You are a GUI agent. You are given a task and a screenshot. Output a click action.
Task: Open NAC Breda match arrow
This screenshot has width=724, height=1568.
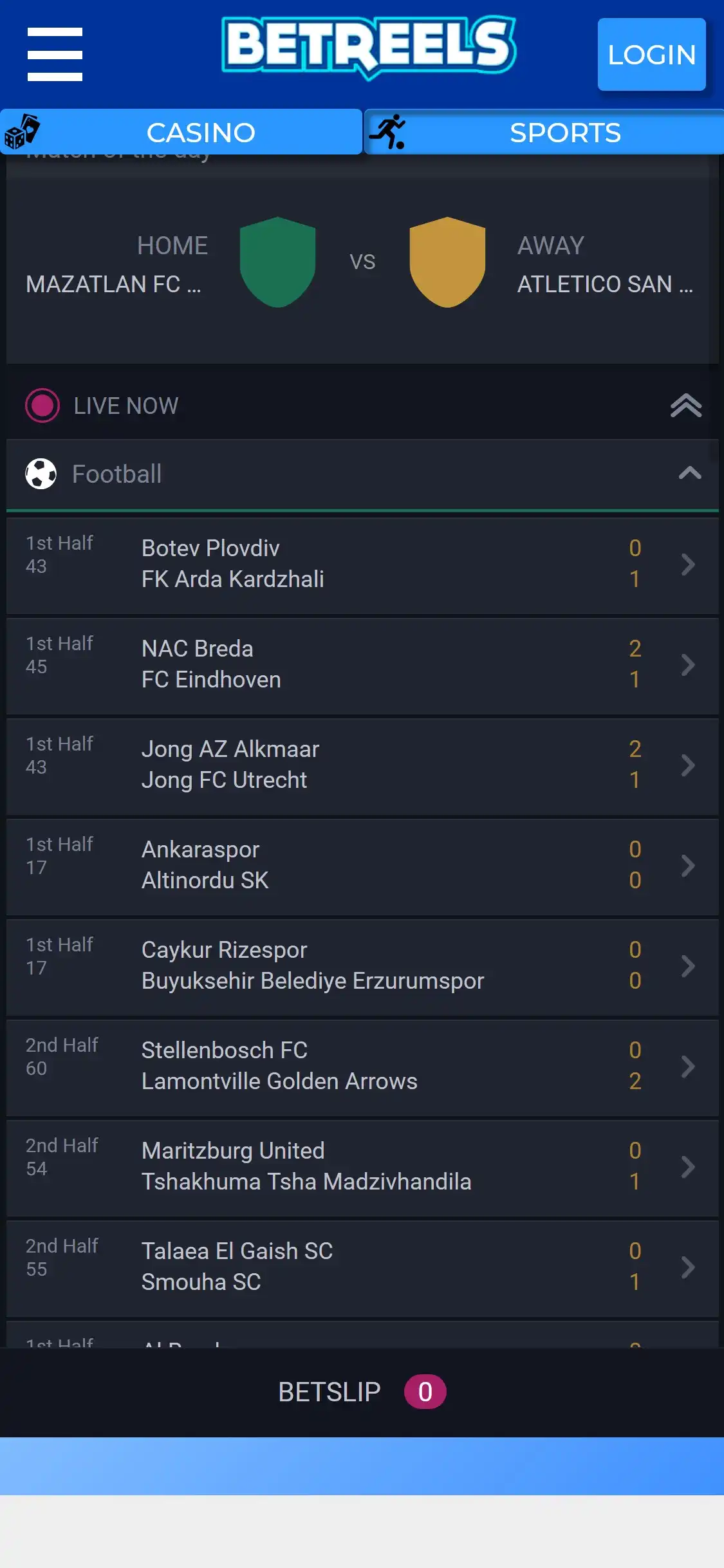(688, 665)
